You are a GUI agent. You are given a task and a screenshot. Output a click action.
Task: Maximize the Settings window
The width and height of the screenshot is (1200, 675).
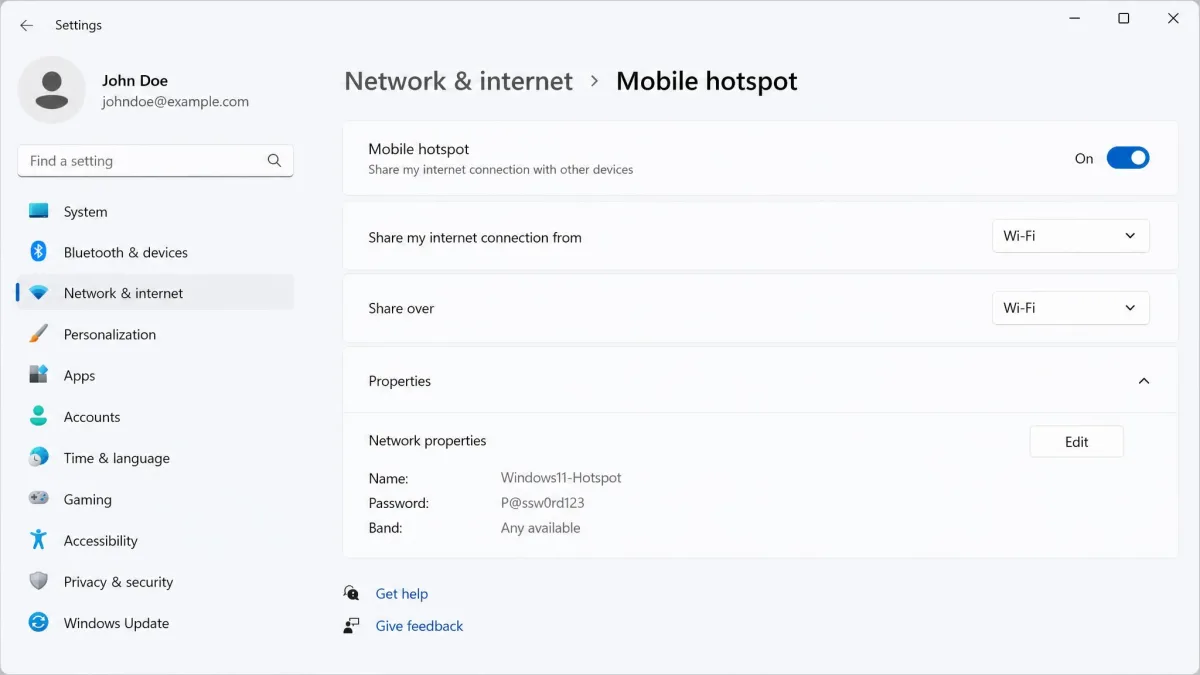point(1123,19)
